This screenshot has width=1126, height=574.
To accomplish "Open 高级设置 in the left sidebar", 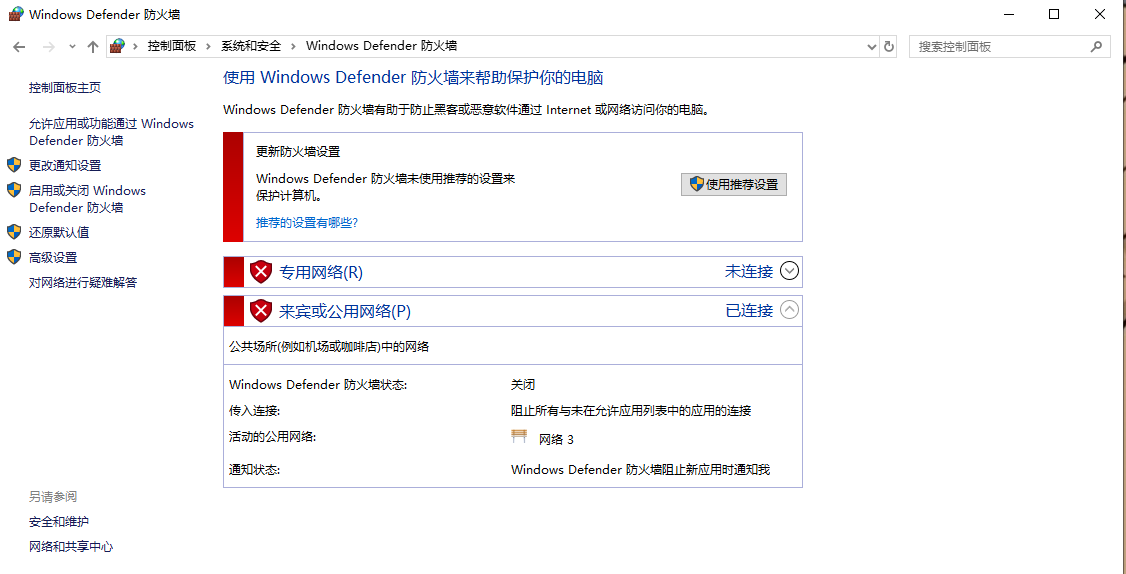I will [53, 257].
